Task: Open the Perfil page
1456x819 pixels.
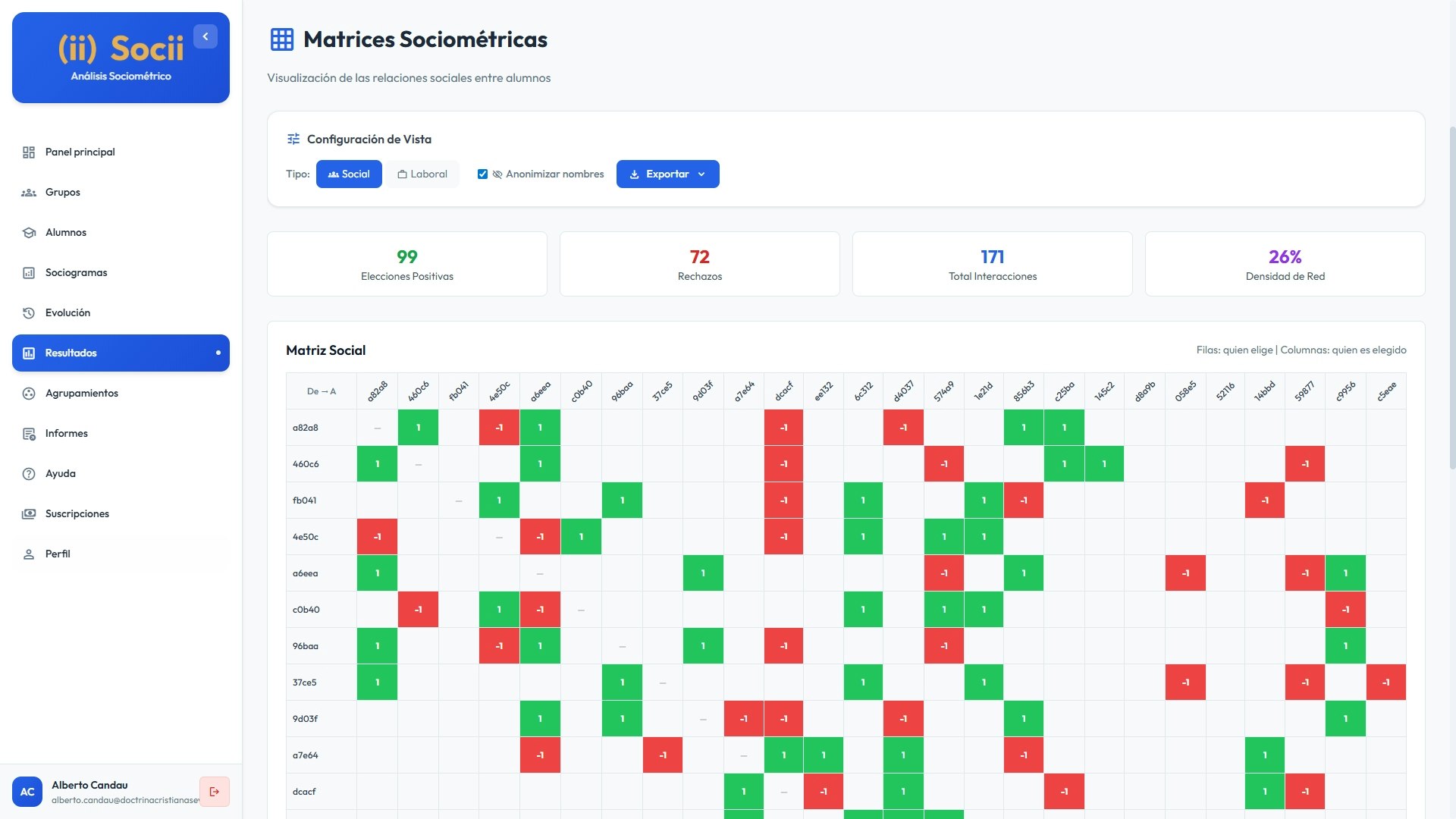Action: click(x=56, y=554)
